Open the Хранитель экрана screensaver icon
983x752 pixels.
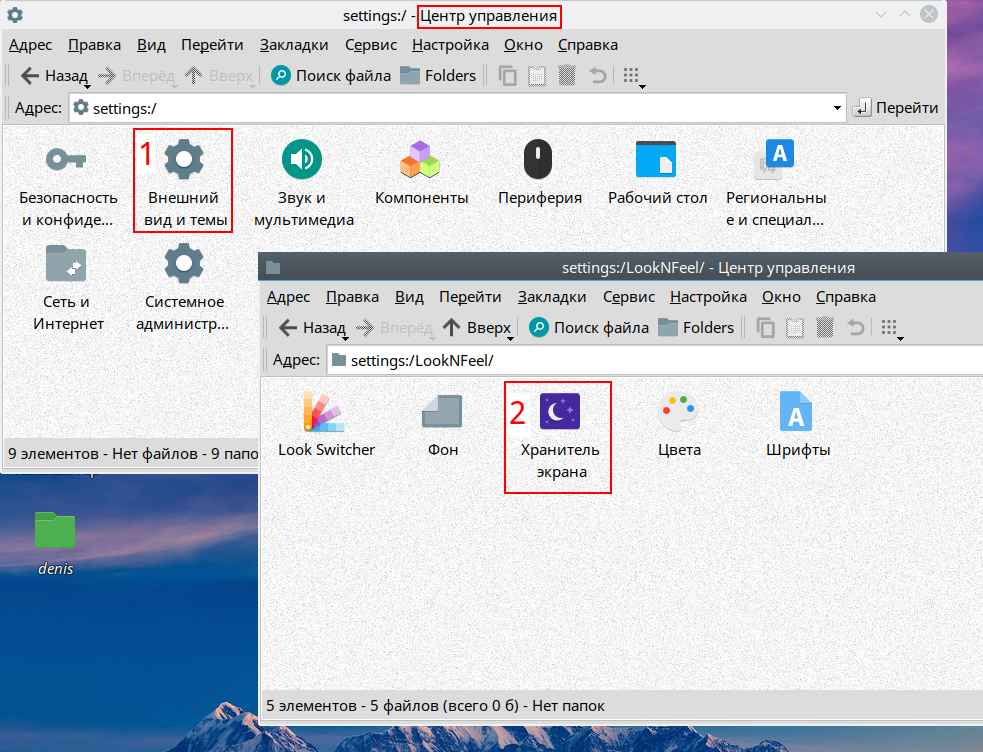[559, 411]
